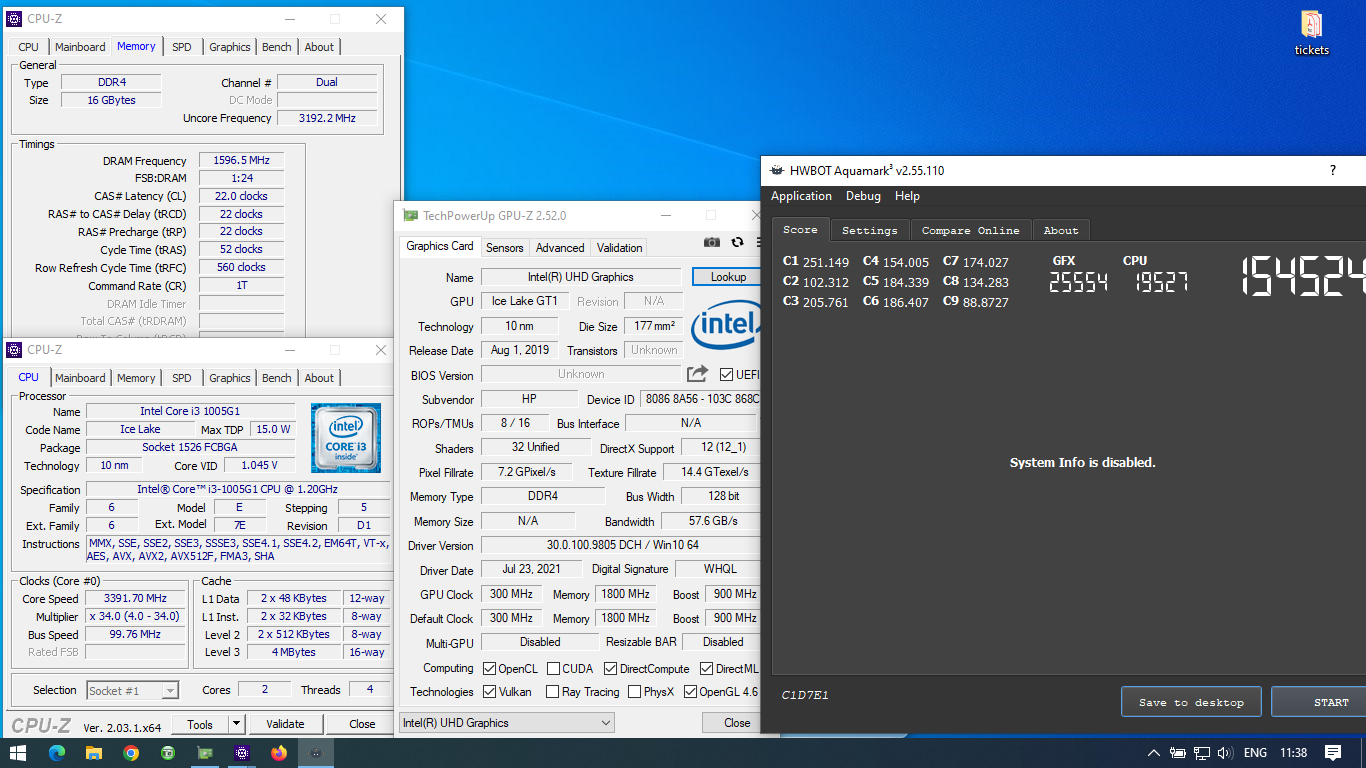Click the taskbar clock showing 11:38
This screenshot has height=768, width=1366.
[x=1294, y=753]
